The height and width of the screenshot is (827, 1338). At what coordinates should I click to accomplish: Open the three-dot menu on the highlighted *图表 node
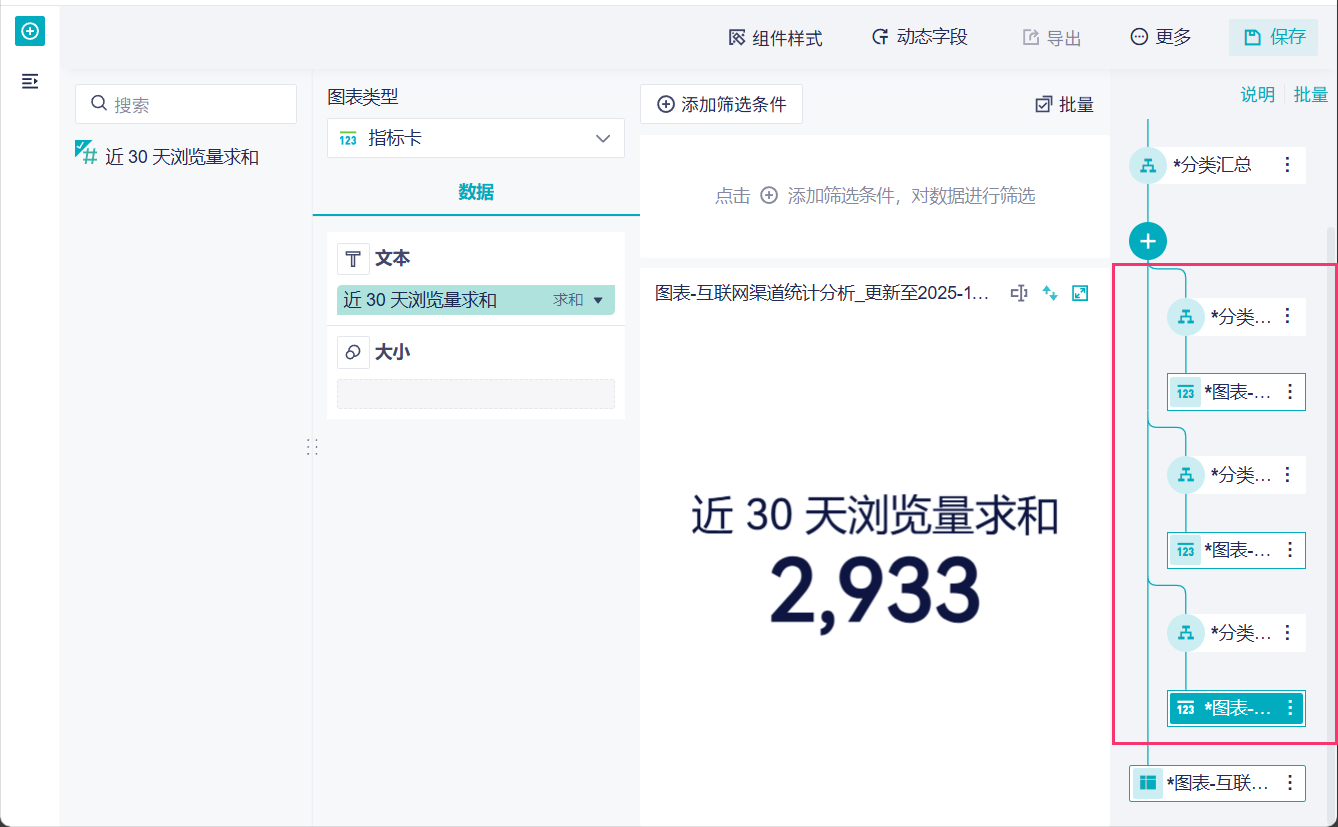pos(1290,708)
